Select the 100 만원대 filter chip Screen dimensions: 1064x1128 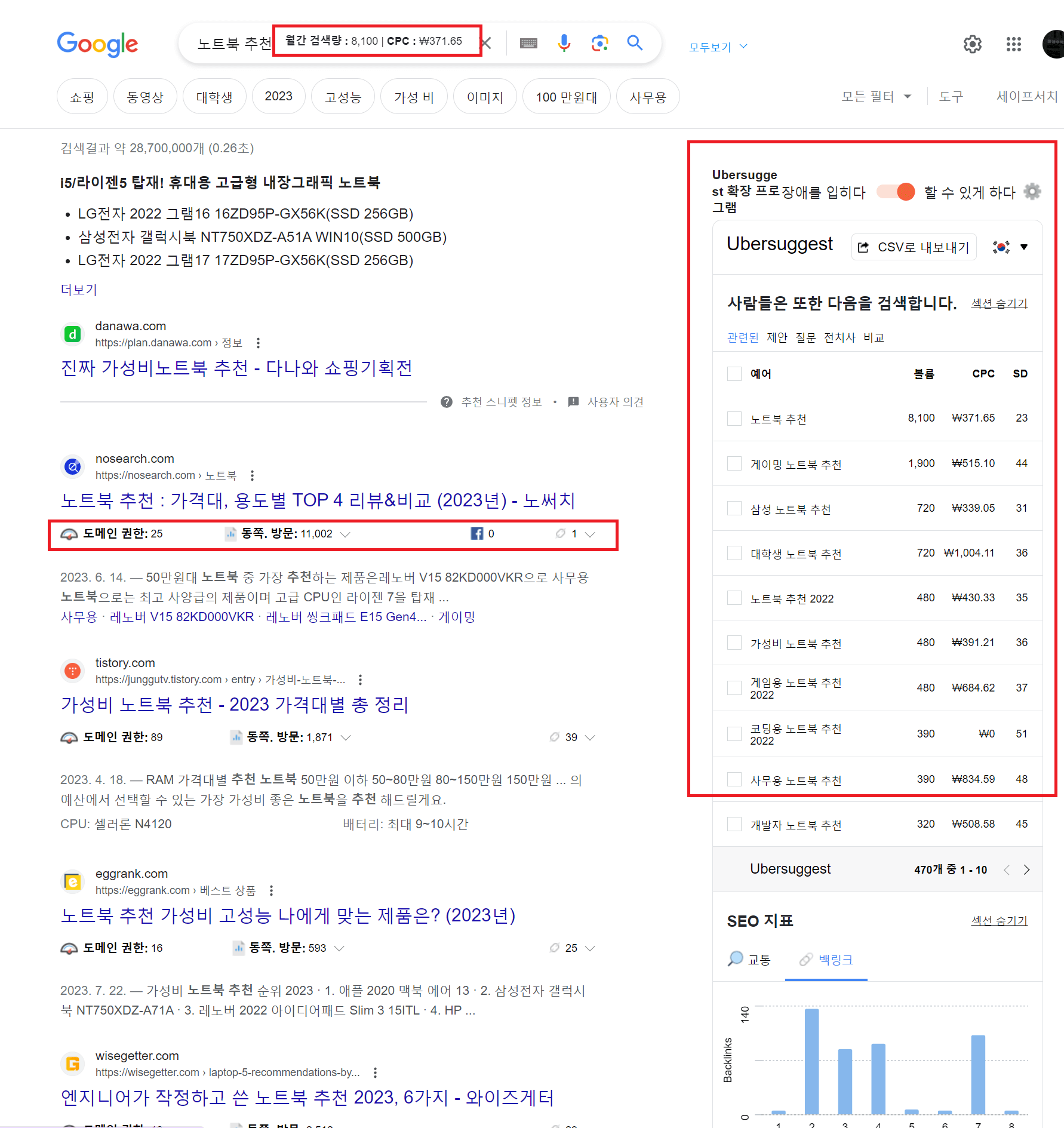tap(566, 97)
